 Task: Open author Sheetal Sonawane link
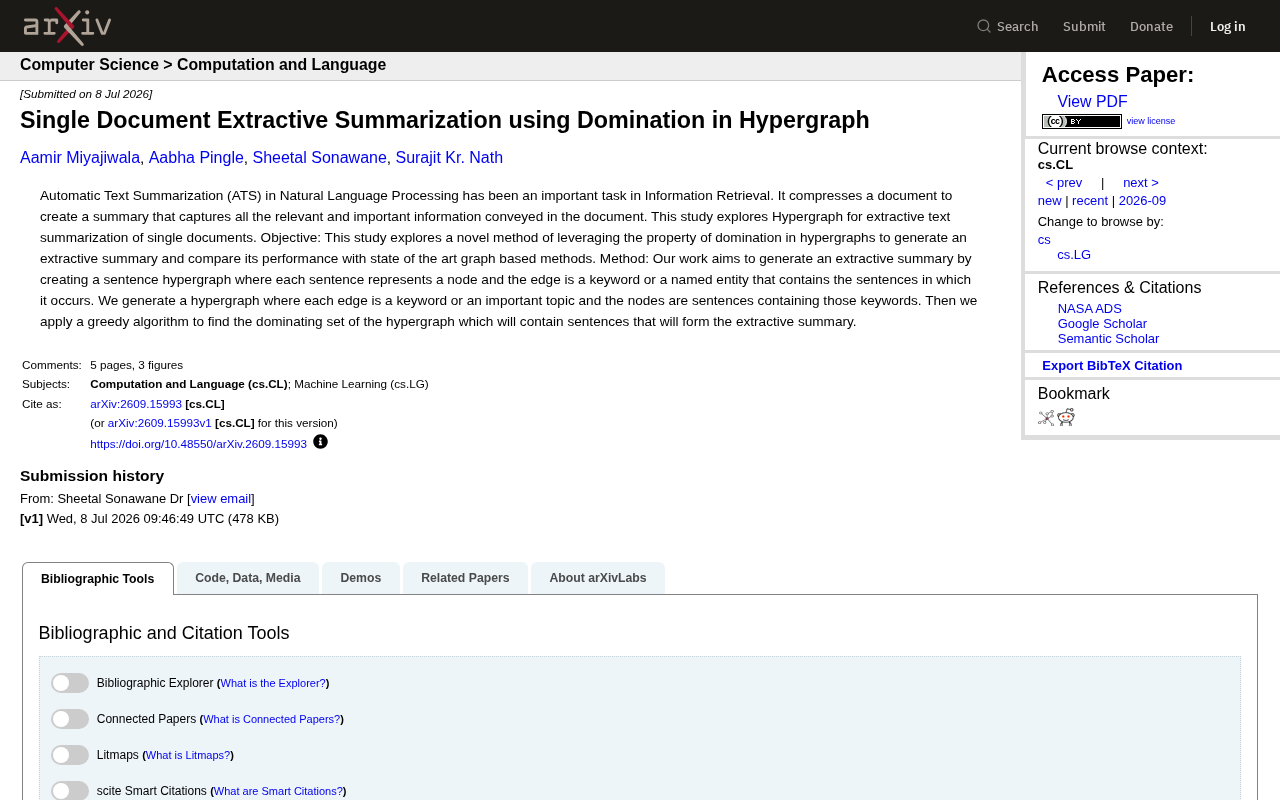(320, 158)
